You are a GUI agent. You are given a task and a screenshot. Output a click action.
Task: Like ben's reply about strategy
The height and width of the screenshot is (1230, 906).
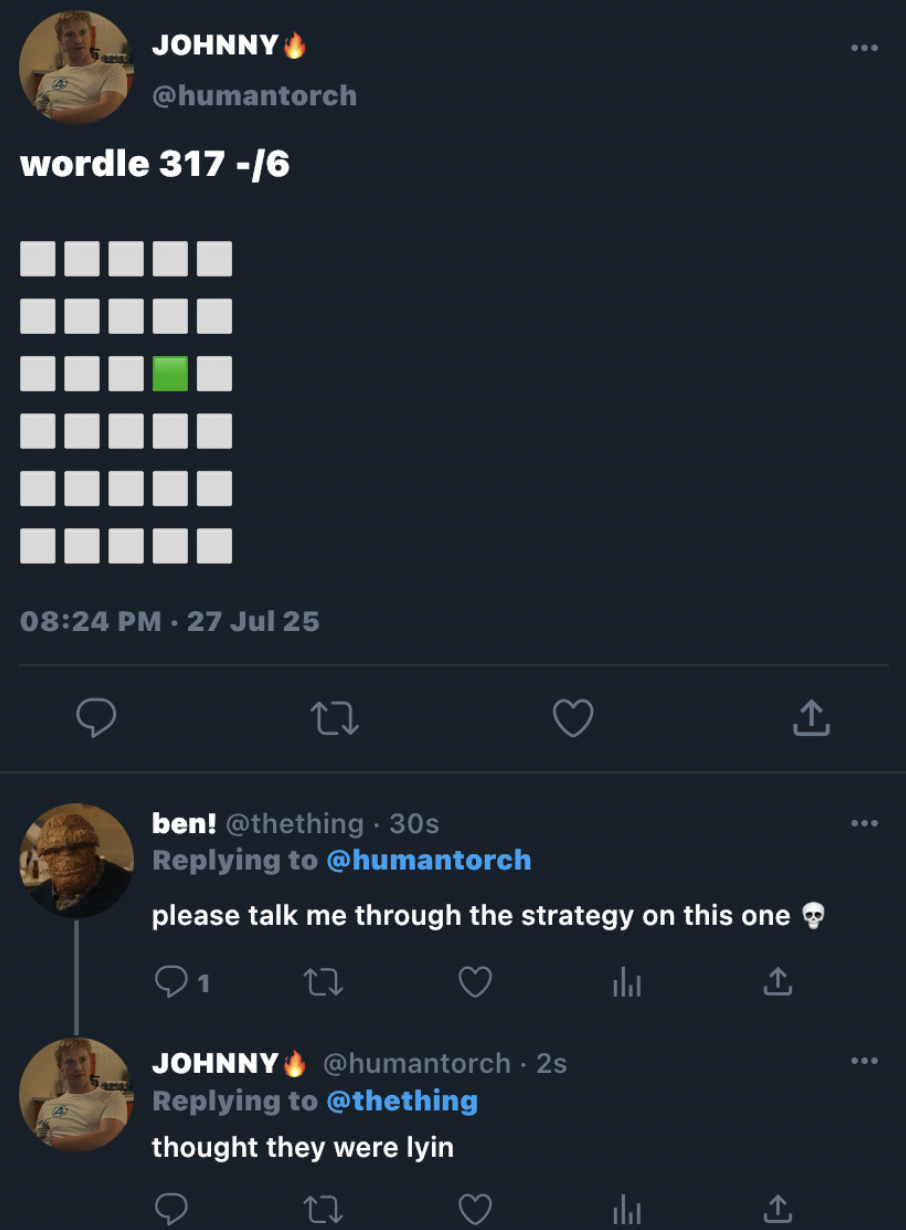475,983
